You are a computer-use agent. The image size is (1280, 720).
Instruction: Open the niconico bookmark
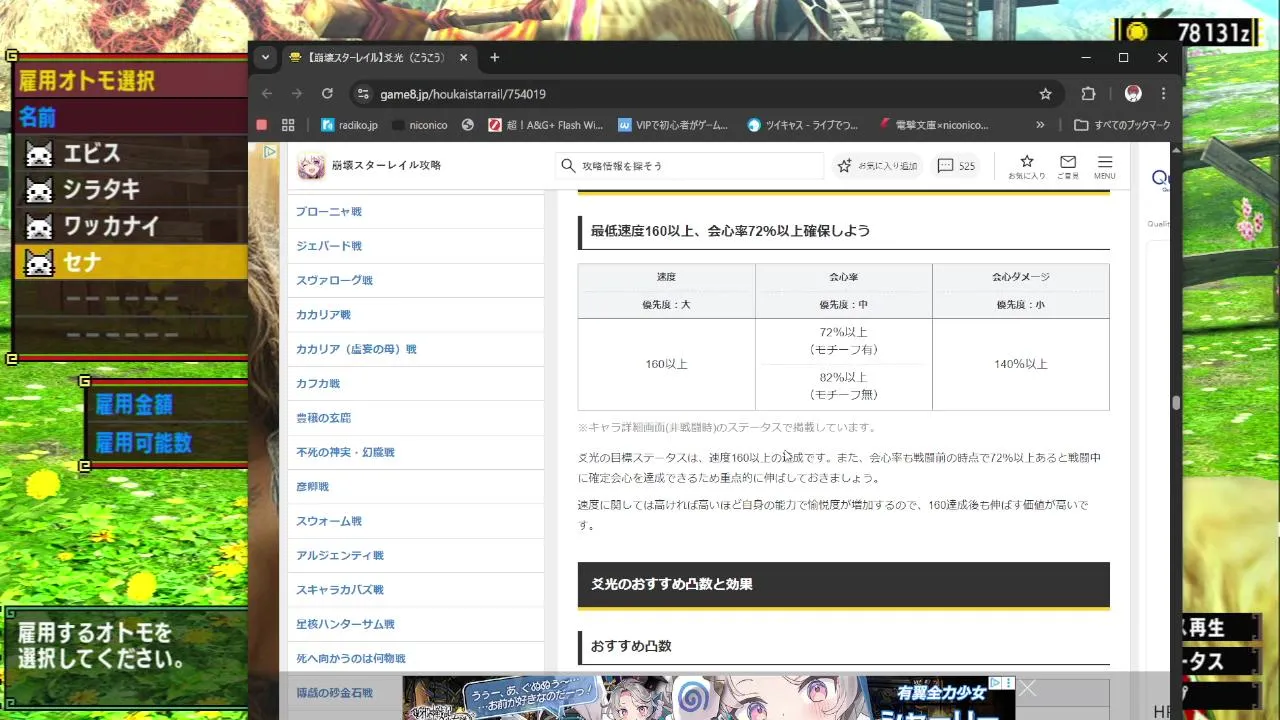click(x=419, y=125)
